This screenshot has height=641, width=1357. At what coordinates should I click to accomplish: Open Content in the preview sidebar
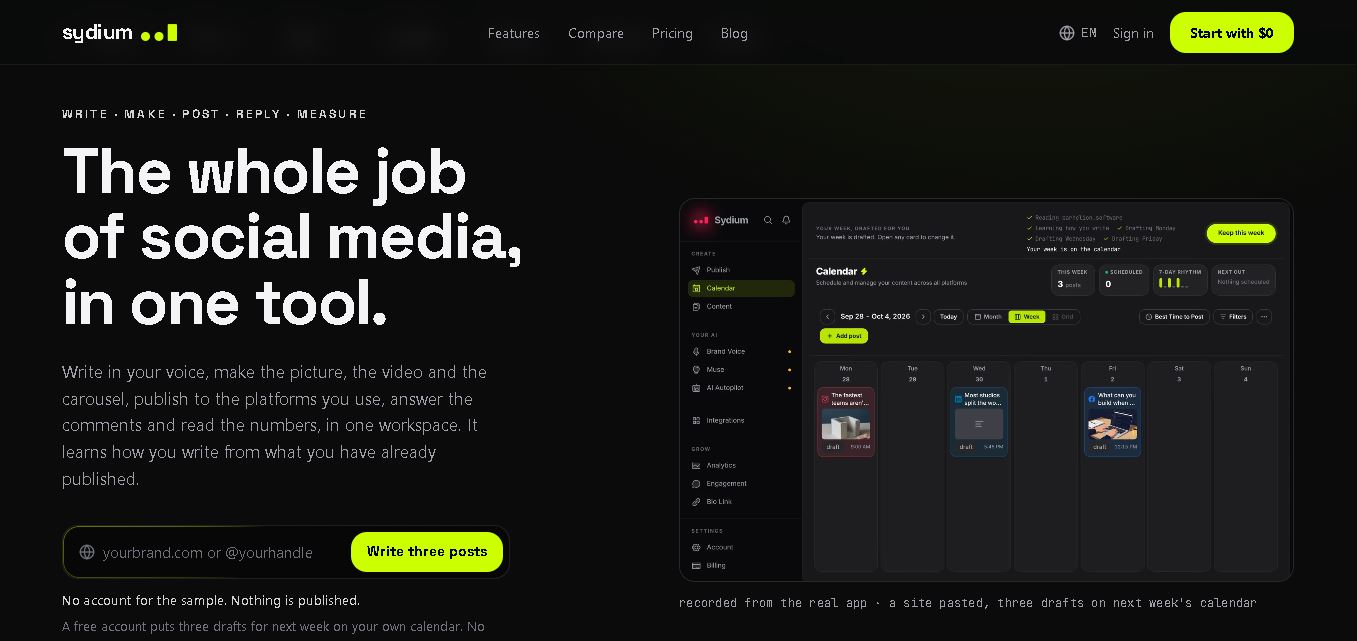click(x=741, y=307)
